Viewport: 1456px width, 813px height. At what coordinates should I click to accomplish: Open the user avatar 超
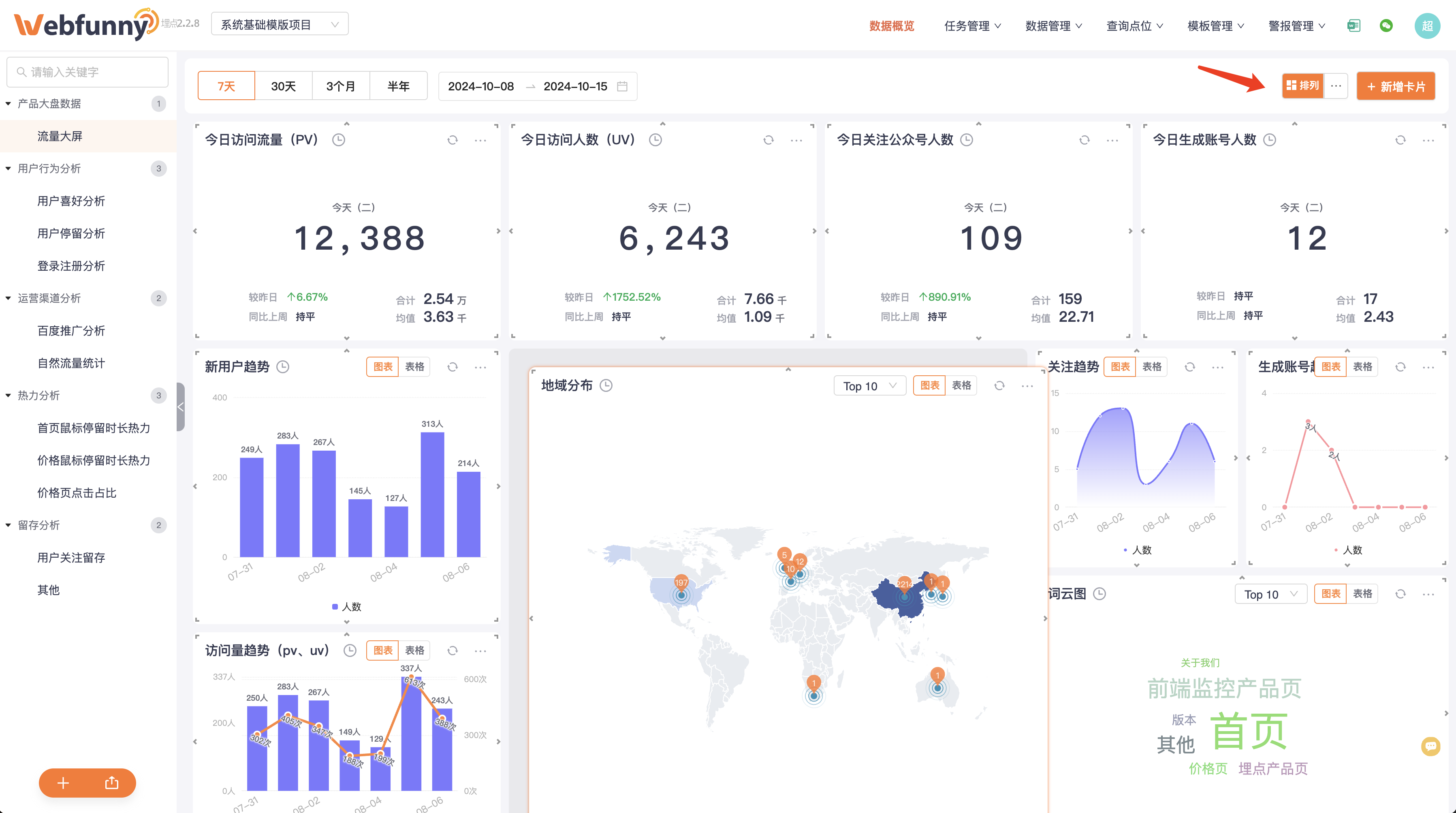[x=1427, y=26]
